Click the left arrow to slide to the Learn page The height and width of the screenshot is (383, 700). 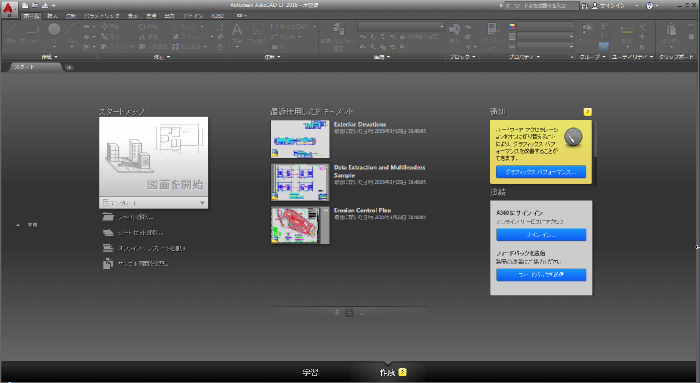pos(18,225)
